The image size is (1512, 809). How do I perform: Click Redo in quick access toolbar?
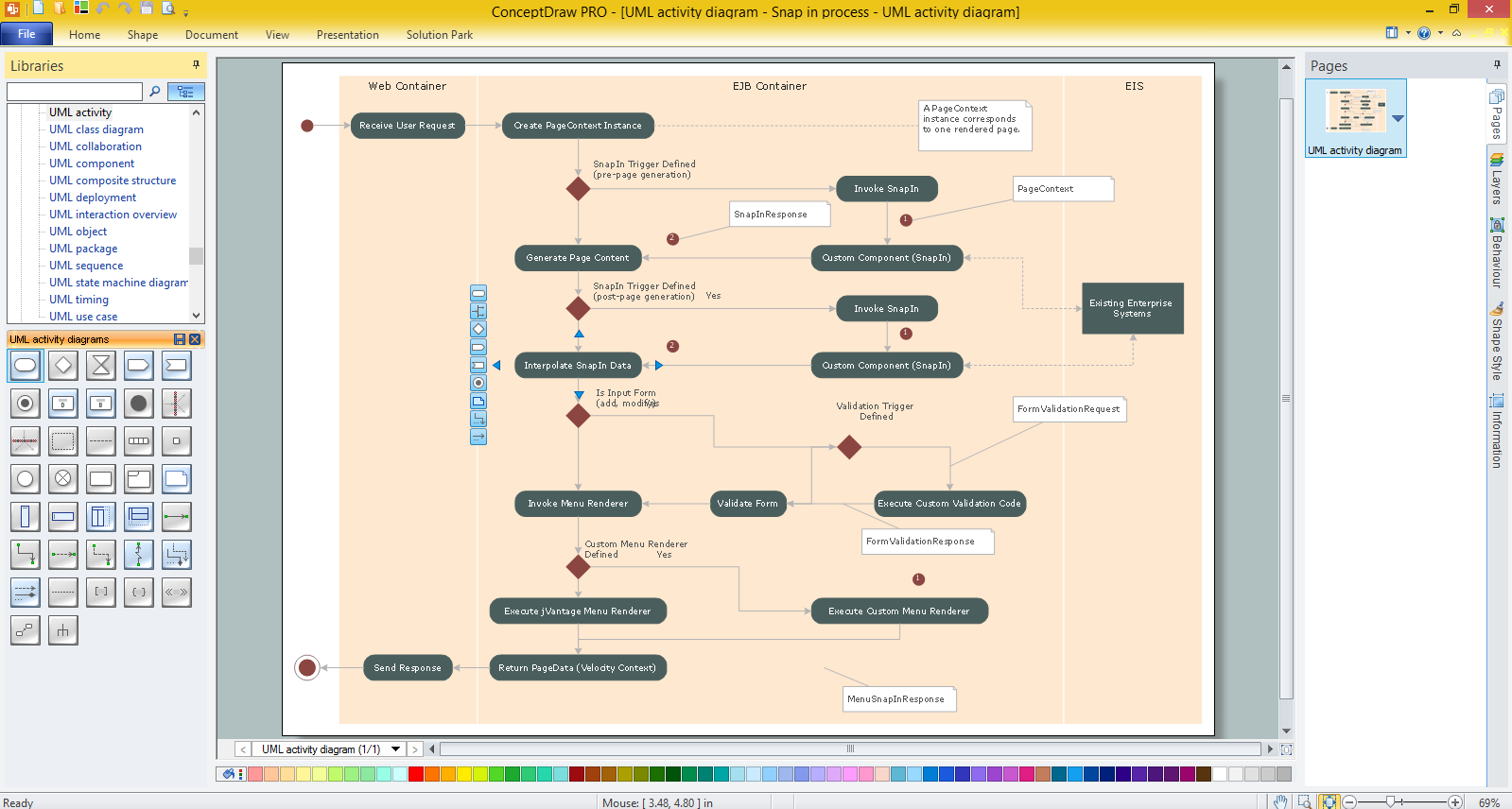click(x=124, y=9)
